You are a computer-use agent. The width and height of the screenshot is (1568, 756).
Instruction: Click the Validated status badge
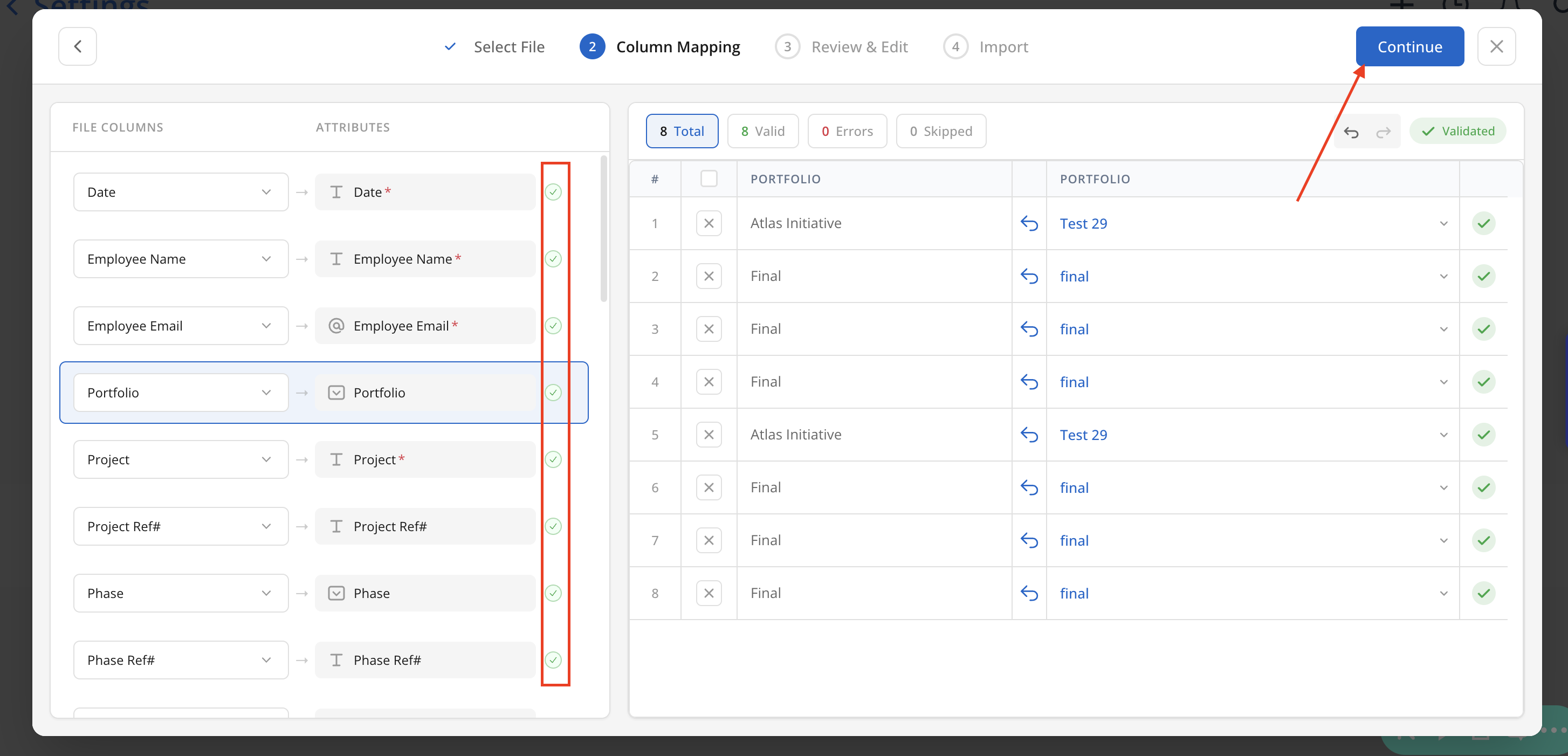click(1458, 132)
